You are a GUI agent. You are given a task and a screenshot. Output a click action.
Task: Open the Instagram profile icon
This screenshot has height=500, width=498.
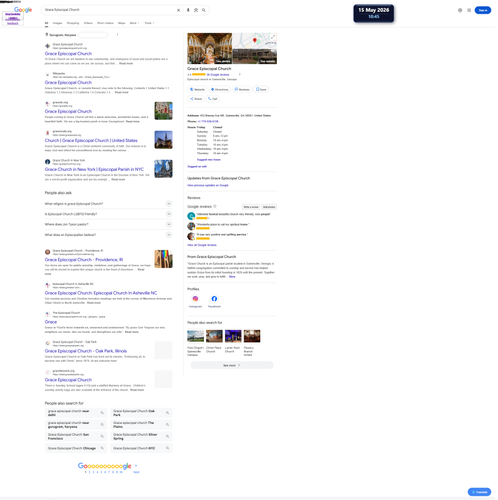tap(195, 299)
